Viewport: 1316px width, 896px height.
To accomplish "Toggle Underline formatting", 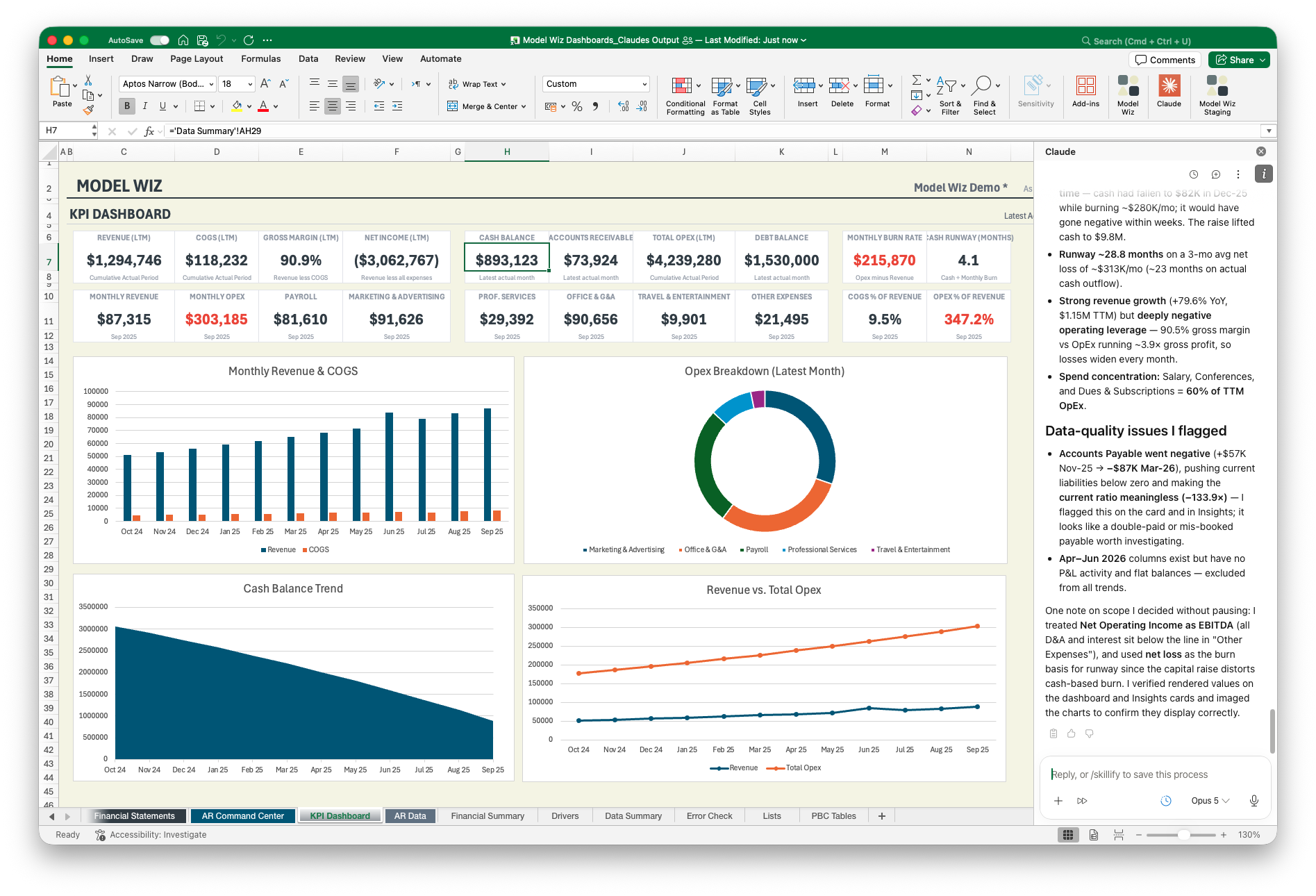I will coord(163,106).
